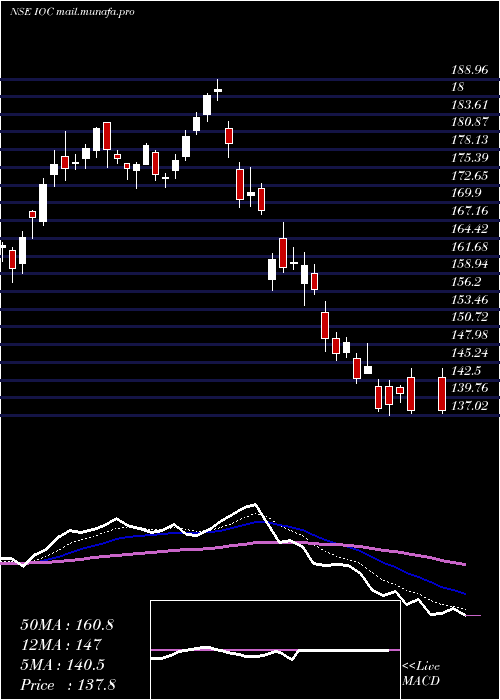Click the '50MA : 160.8' readout
Image resolution: width=500 pixels, height=700 pixels.
coord(67,625)
